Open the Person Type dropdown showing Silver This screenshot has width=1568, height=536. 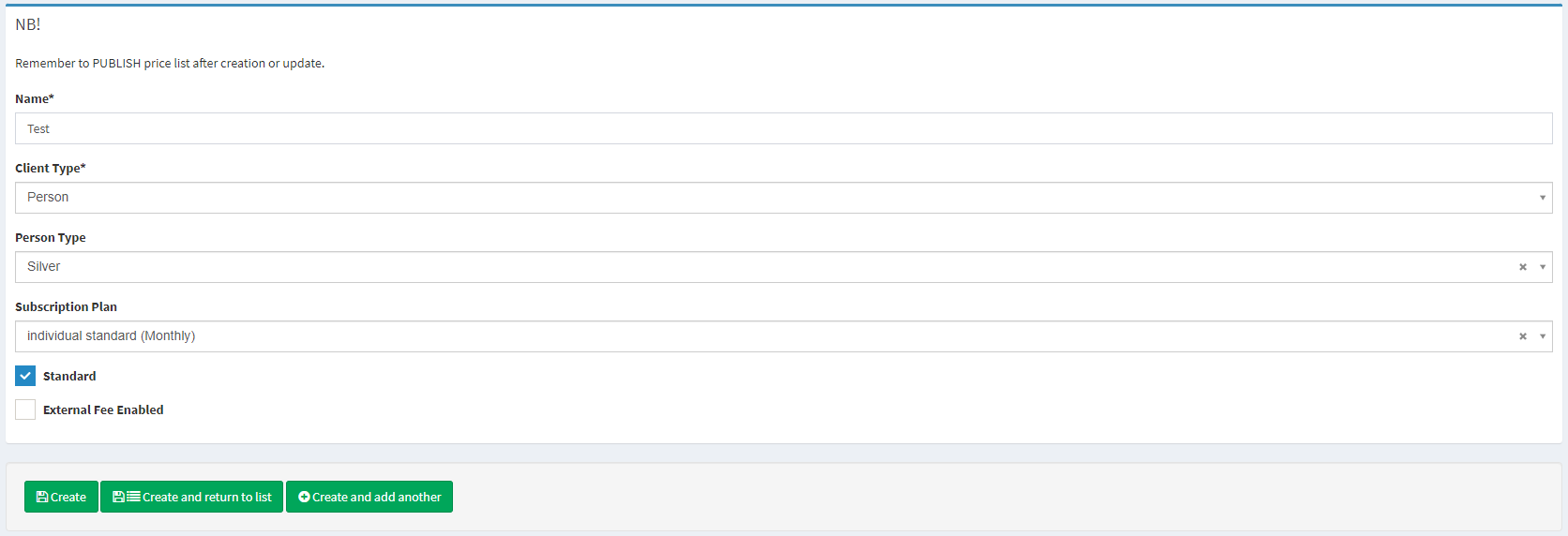pos(750,267)
